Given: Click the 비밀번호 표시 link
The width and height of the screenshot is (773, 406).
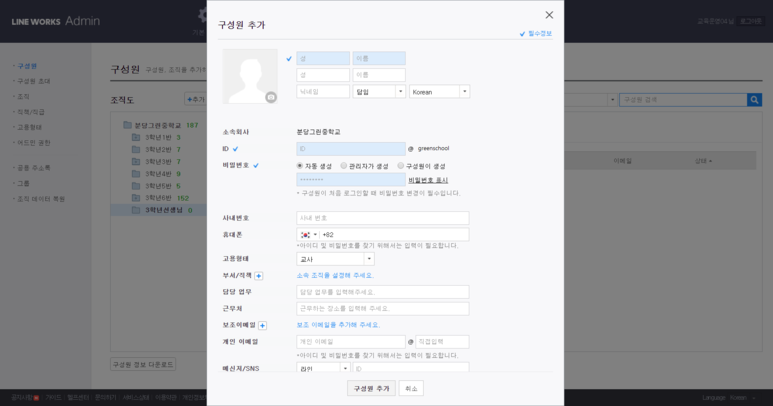Looking at the screenshot, I should coord(428,180).
